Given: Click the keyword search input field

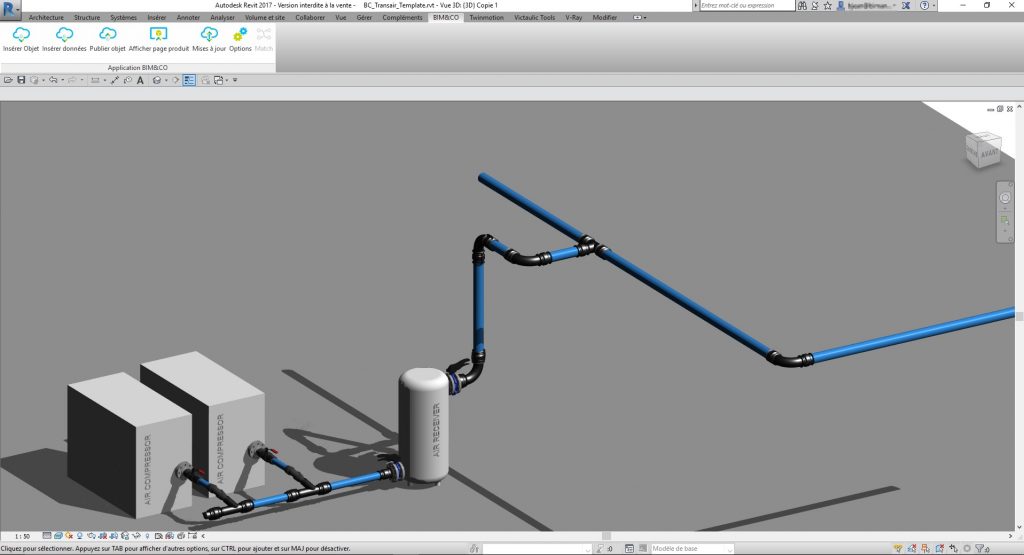Looking at the screenshot, I should click(745, 6).
